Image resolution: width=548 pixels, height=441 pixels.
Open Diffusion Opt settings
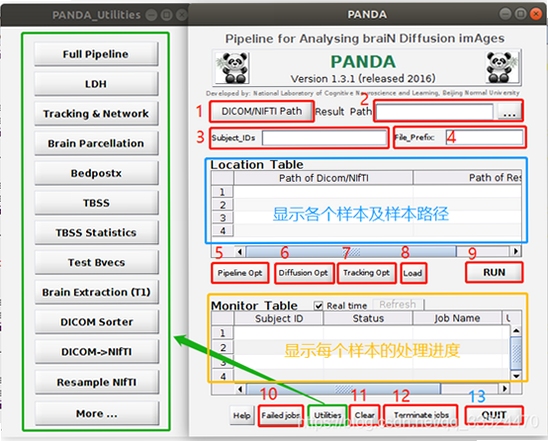[303, 273]
